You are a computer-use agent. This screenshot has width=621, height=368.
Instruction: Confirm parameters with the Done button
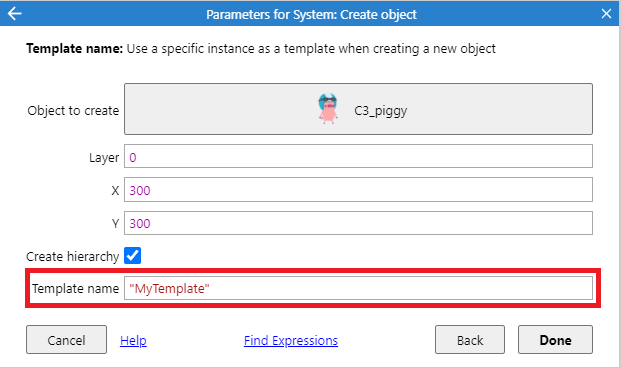pyautogui.click(x=555, y=339)
